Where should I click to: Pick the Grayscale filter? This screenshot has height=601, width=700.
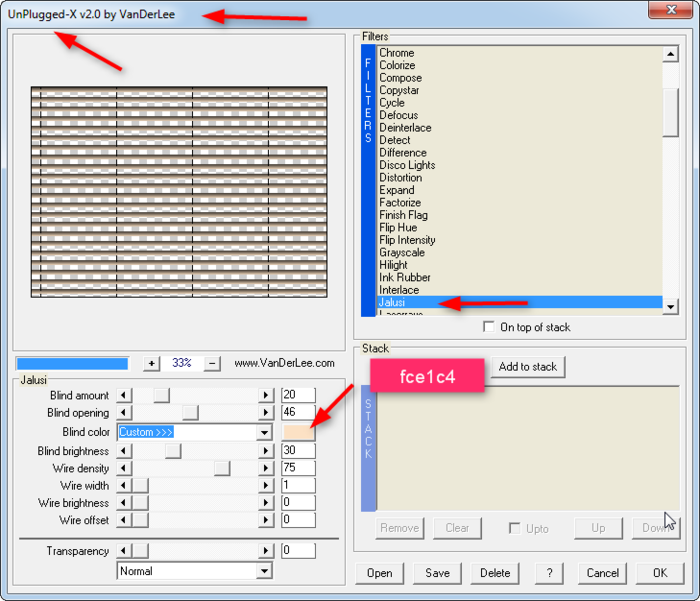402,252
